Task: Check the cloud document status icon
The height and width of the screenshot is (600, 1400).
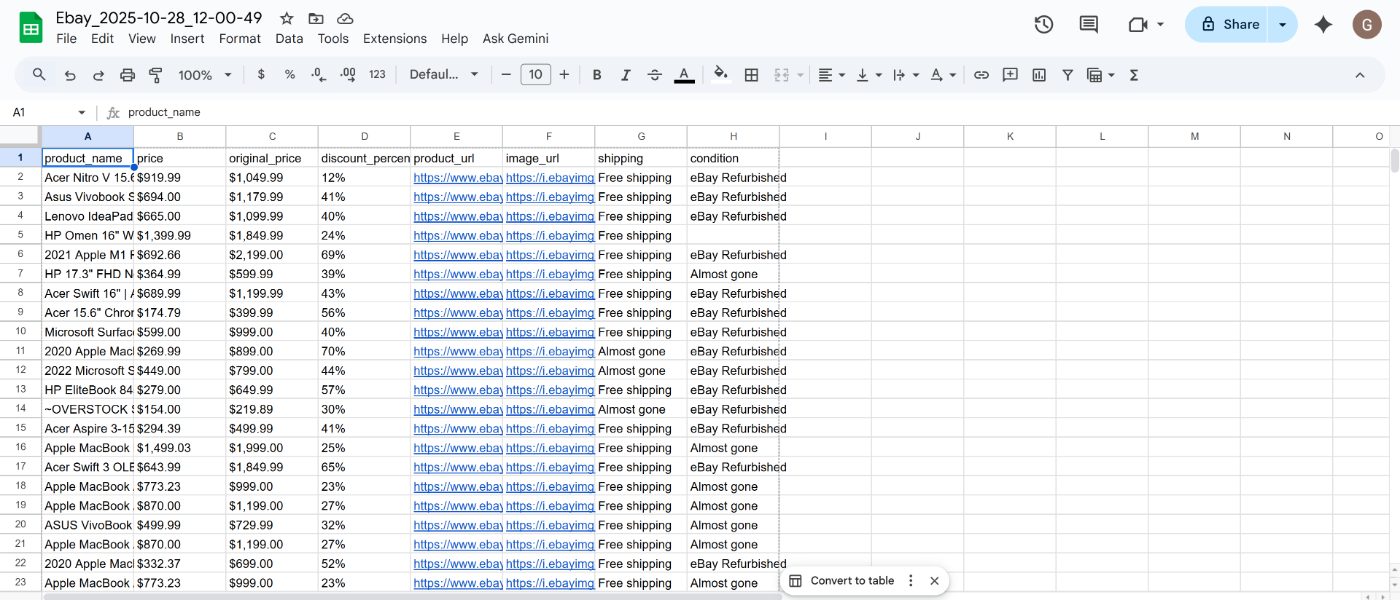Action: click(x=345, y=18)
